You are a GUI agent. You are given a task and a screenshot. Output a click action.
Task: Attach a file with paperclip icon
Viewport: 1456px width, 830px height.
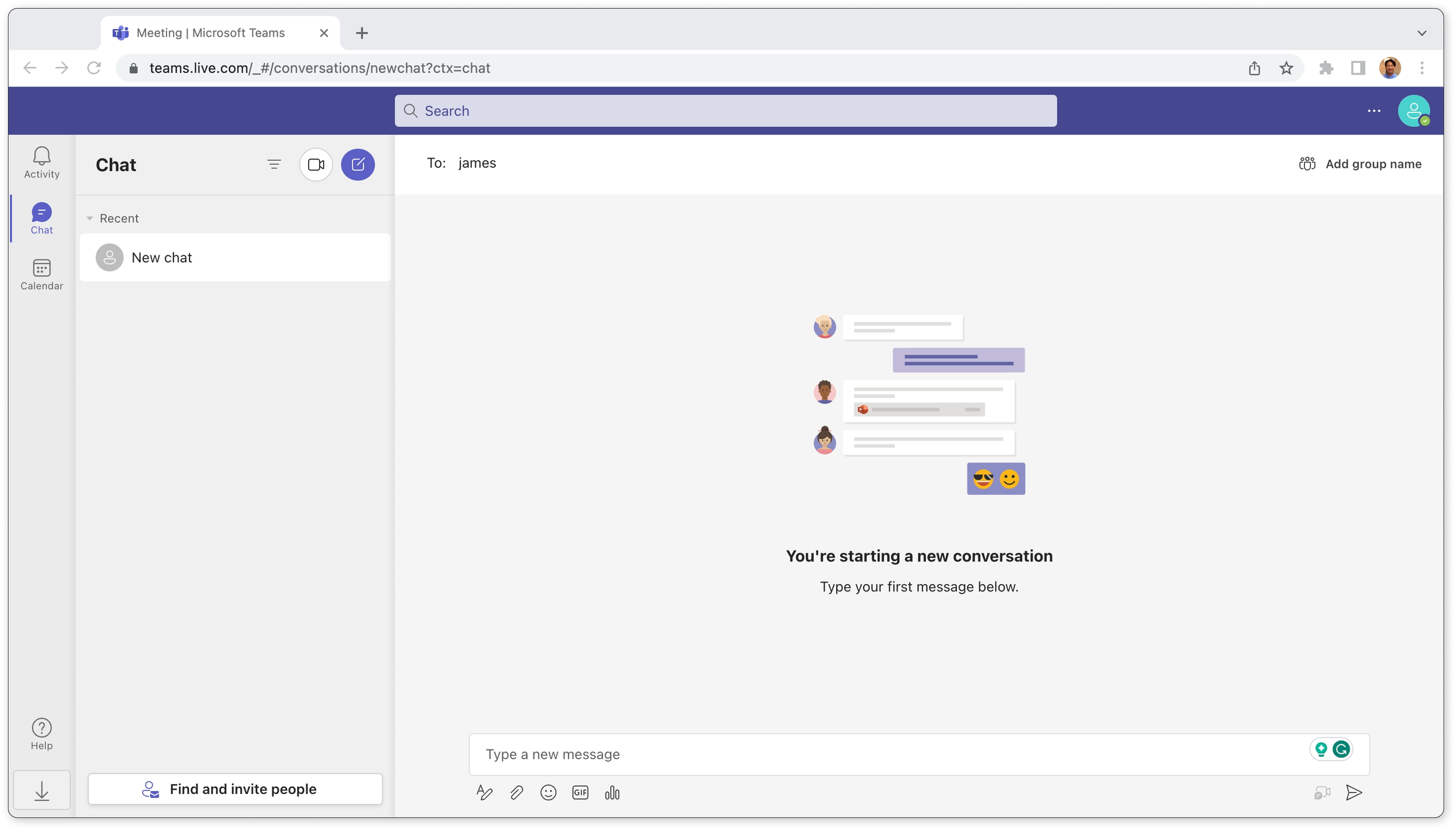tap(517, 793)
